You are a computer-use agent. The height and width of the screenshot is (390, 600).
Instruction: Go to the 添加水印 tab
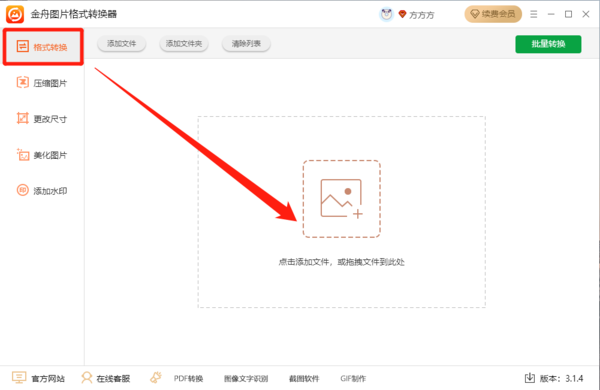coord(42,191)
